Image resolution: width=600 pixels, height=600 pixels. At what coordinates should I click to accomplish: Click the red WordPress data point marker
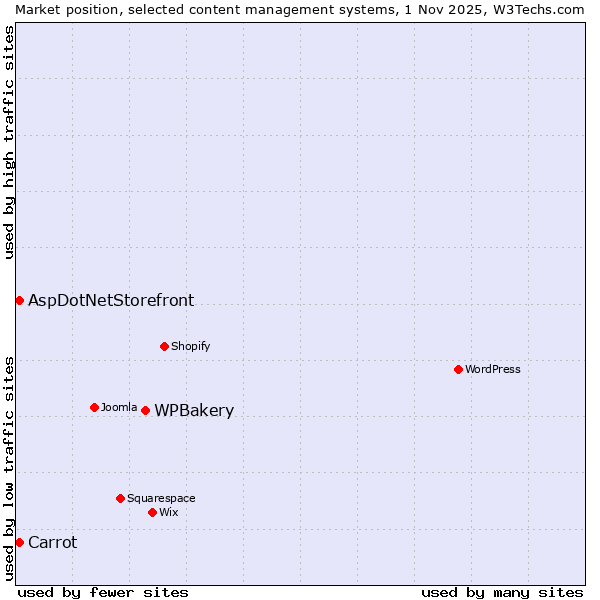458,369
